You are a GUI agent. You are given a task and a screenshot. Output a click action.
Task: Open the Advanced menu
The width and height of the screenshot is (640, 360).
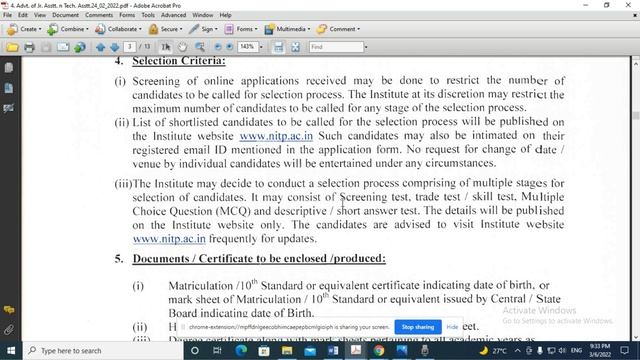pos(173,15)
